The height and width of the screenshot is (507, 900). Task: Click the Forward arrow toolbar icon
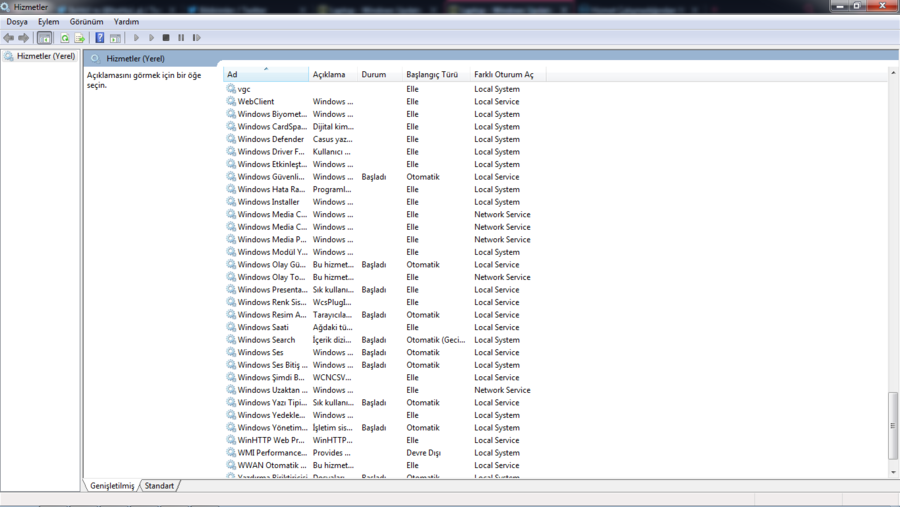click(x=24, y=38)
